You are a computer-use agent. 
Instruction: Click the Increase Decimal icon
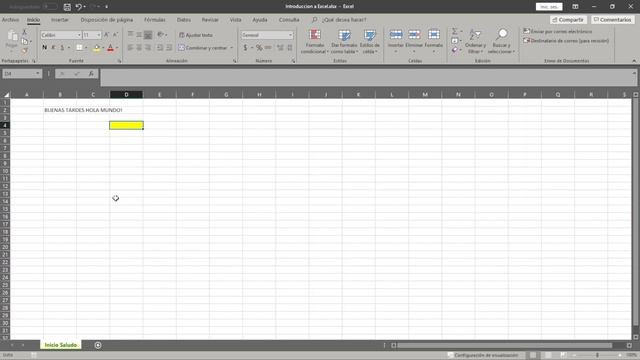[280, 48]
